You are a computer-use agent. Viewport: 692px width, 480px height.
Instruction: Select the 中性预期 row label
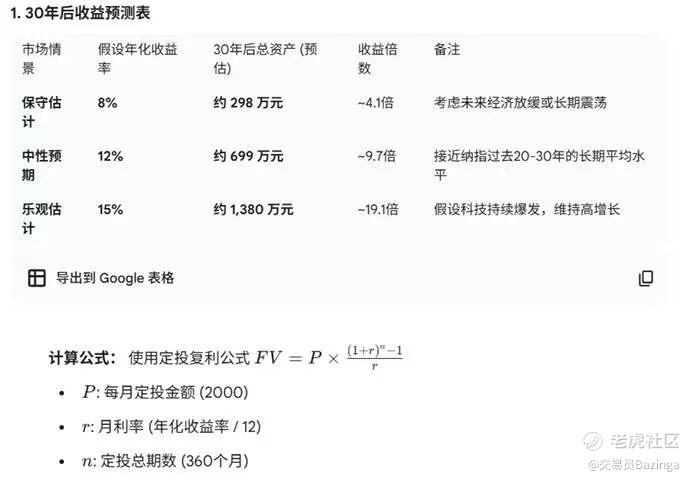(x=42, y=165)
